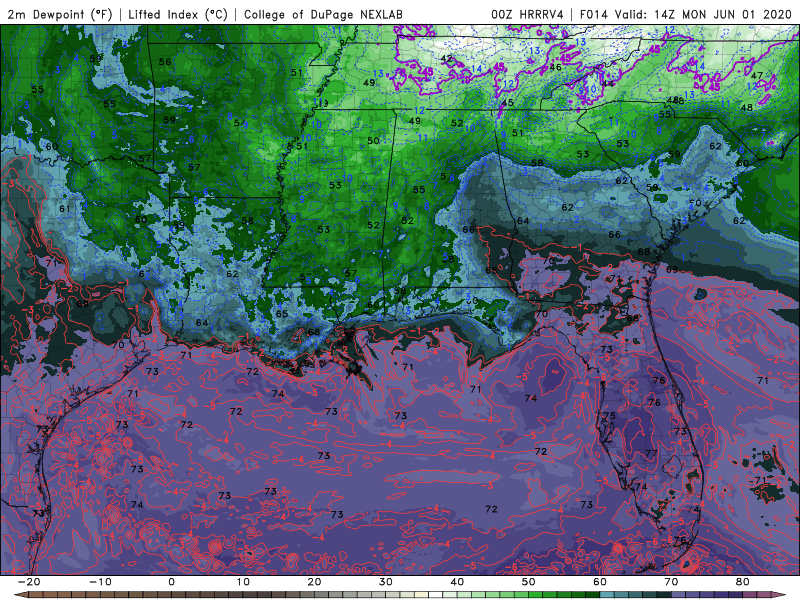The width and height of the screenshot is (800, 600).
Task: Click the dewpoint value 42 near the top
Action: click(x=447, y=59)
